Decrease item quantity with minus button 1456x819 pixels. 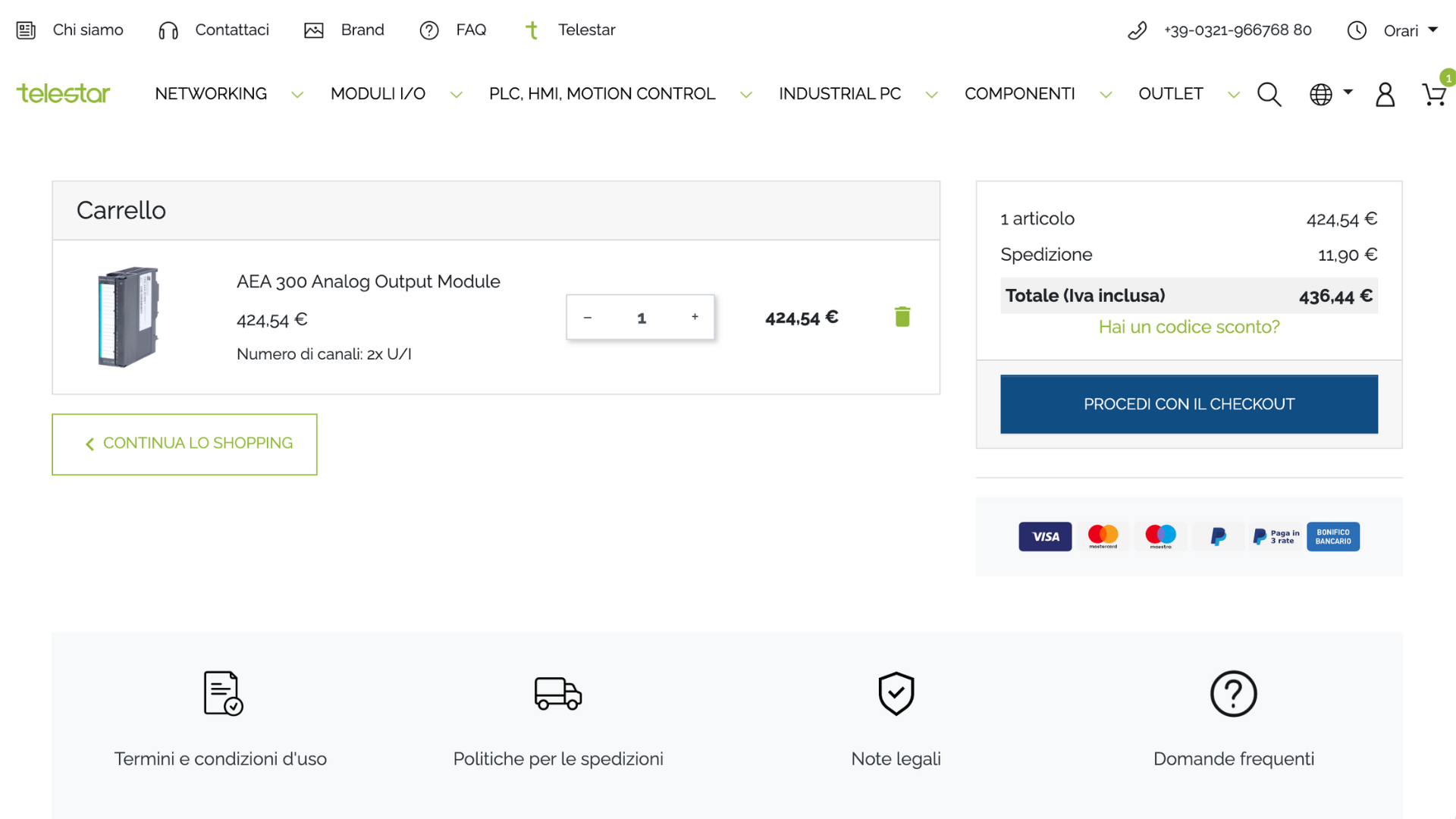click(x=587, y=317)
